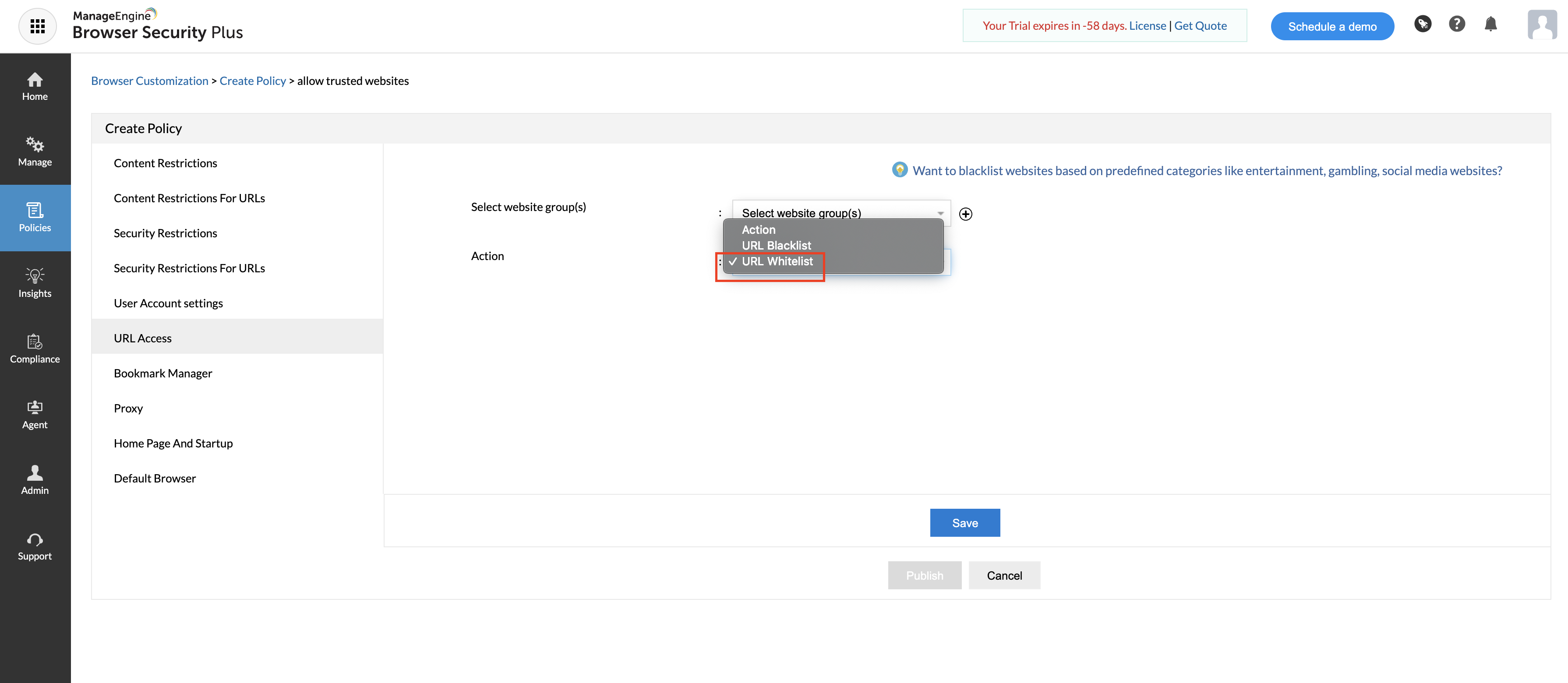Viewport: 1568px width, 683px height.
Task: Open the apps grid launcher icon
Action: [x=38, y=26]
